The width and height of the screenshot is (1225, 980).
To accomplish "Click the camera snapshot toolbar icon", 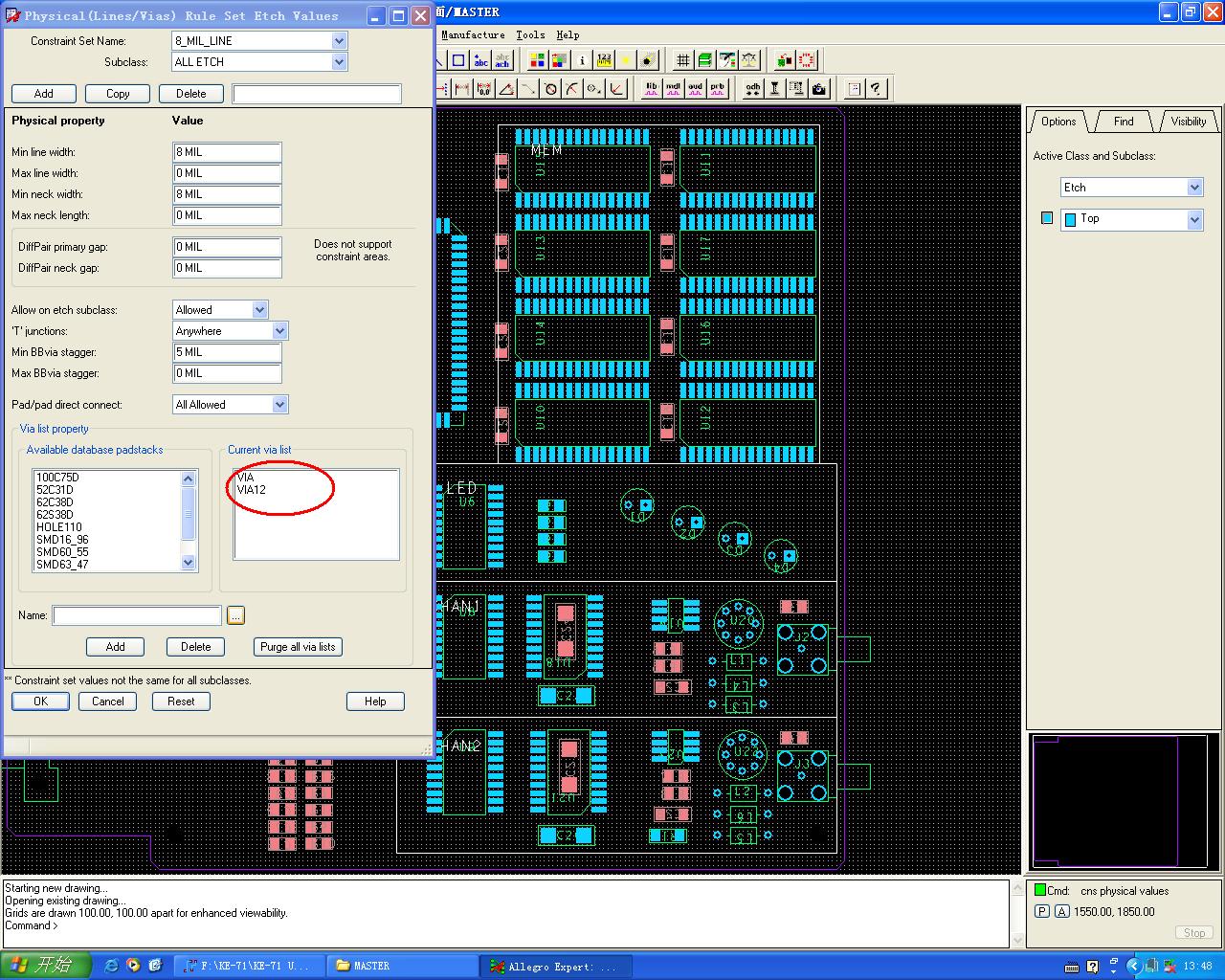I will tap(819, 89).
